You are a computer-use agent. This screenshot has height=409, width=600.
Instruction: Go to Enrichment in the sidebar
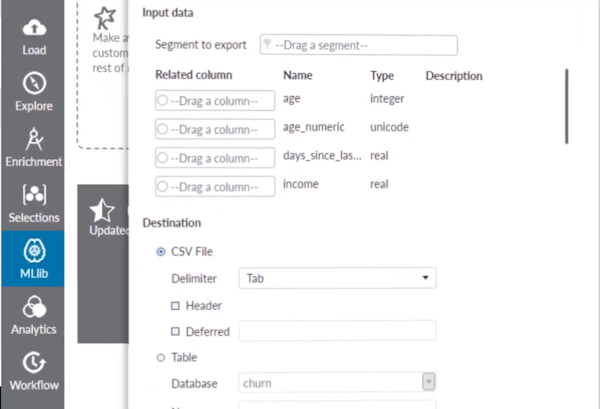pyautogui.click(x=33, y=148)
